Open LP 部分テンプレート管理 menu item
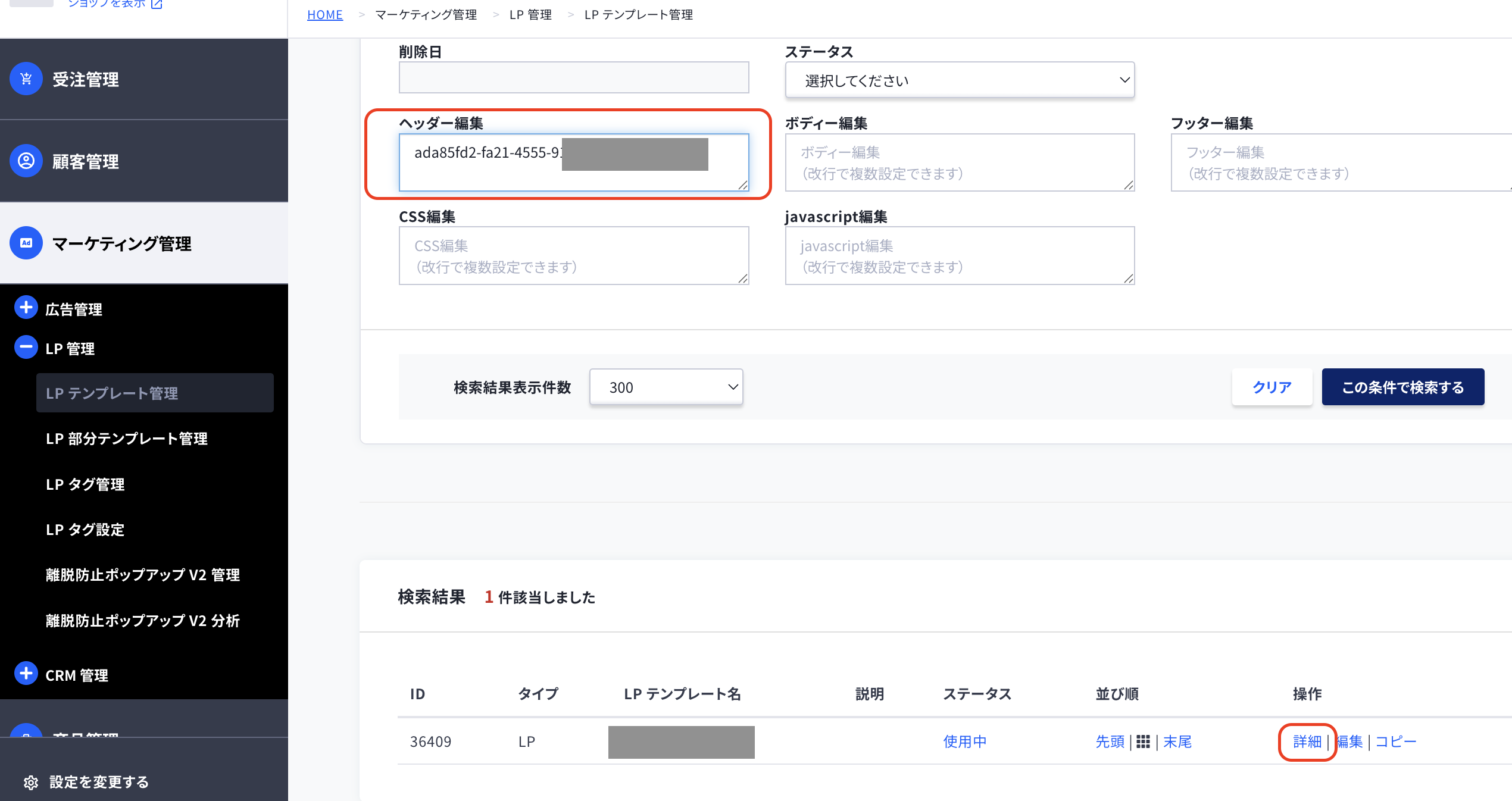Image resolution: width=1512 pixels, height=801 pixels. tap(127, 439)
